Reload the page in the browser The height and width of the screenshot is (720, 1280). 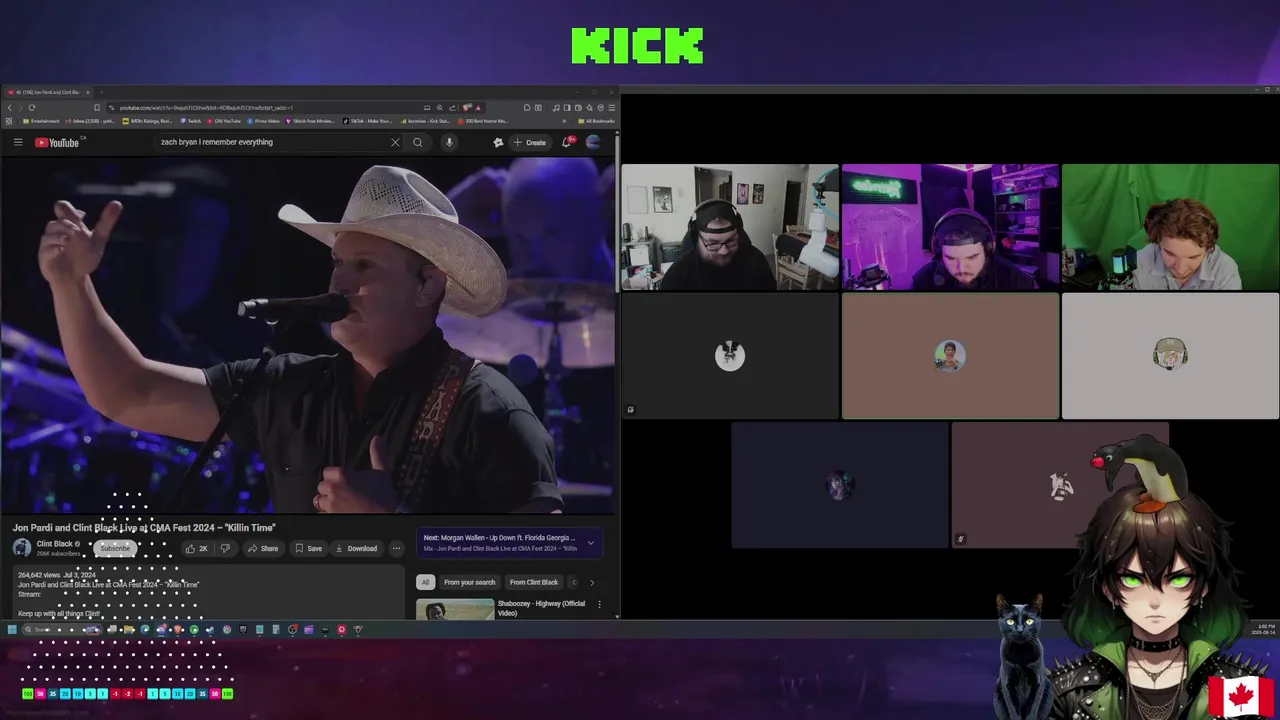point(32,107)
